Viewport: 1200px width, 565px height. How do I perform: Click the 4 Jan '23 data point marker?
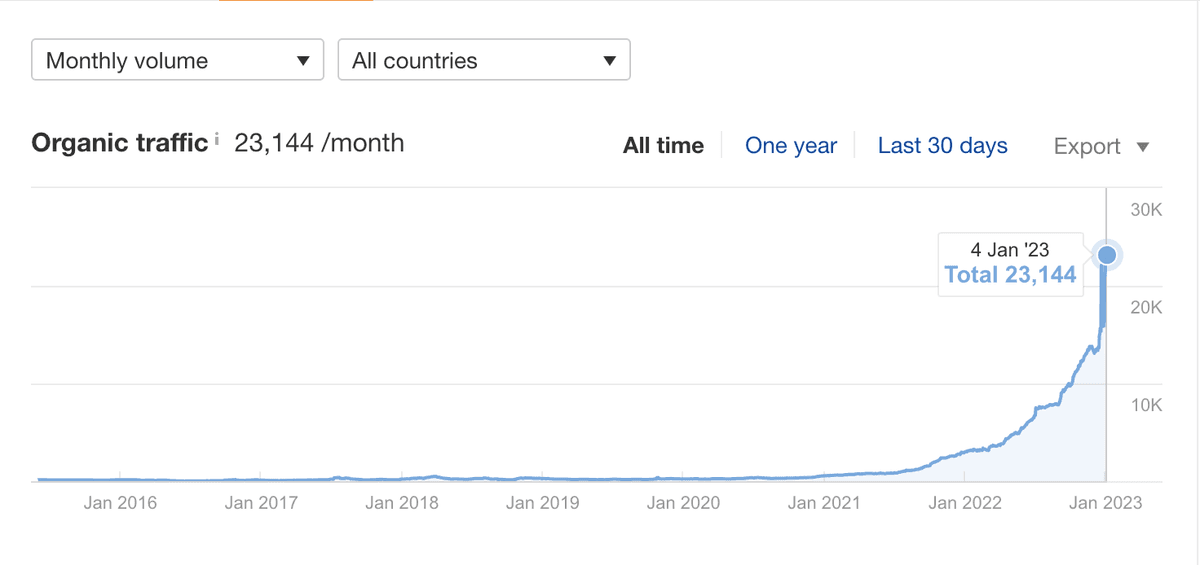pyautogui.click(x=1106, y=255)
